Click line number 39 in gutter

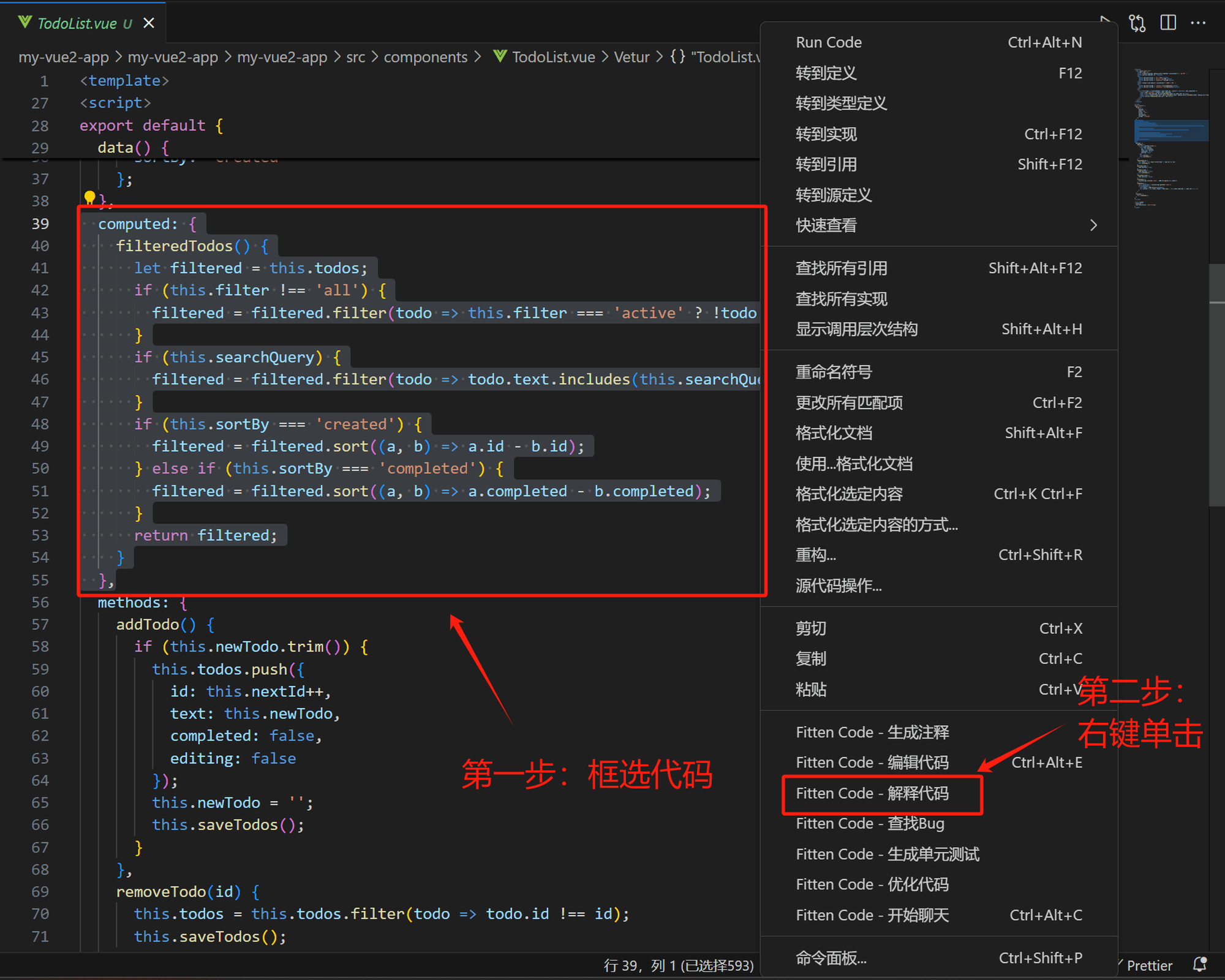click(x=40, y=224)
